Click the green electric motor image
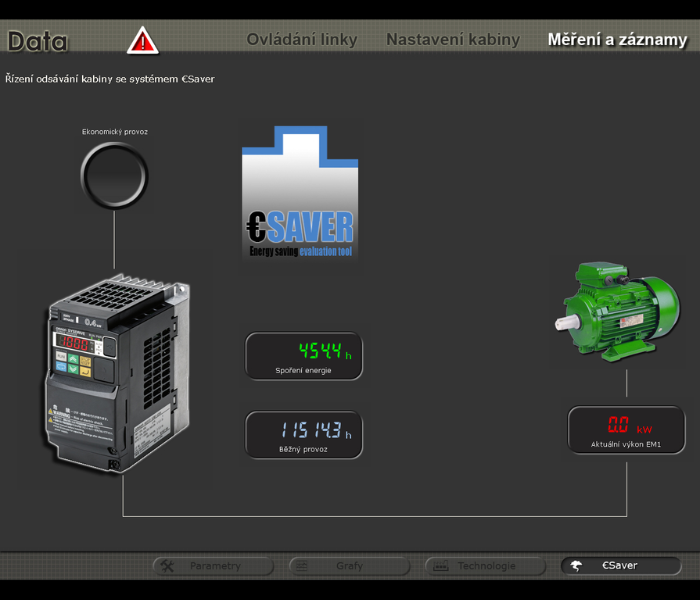The height and width of the screenshot is (600, 700). pyautogui.click(x=618, y=312)
